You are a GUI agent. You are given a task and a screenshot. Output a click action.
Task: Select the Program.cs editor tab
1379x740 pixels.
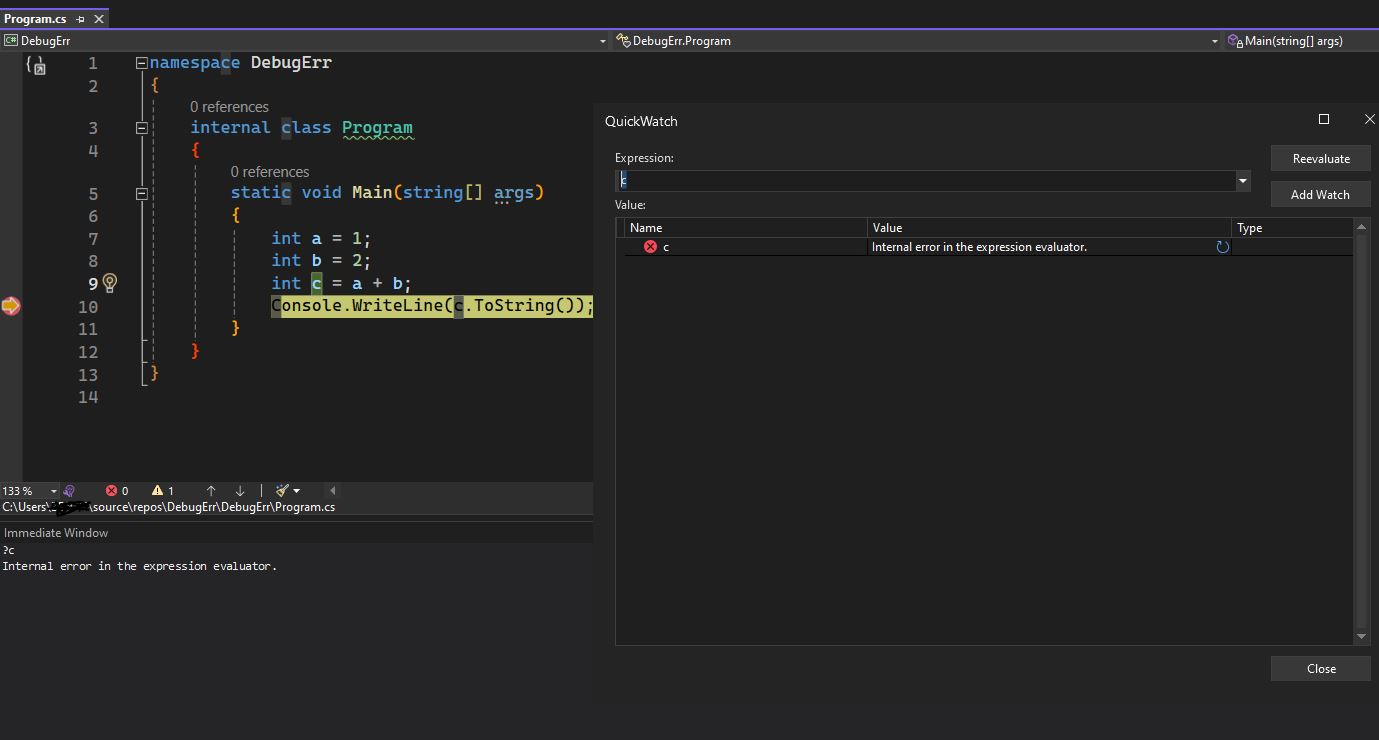click(35, 19)
